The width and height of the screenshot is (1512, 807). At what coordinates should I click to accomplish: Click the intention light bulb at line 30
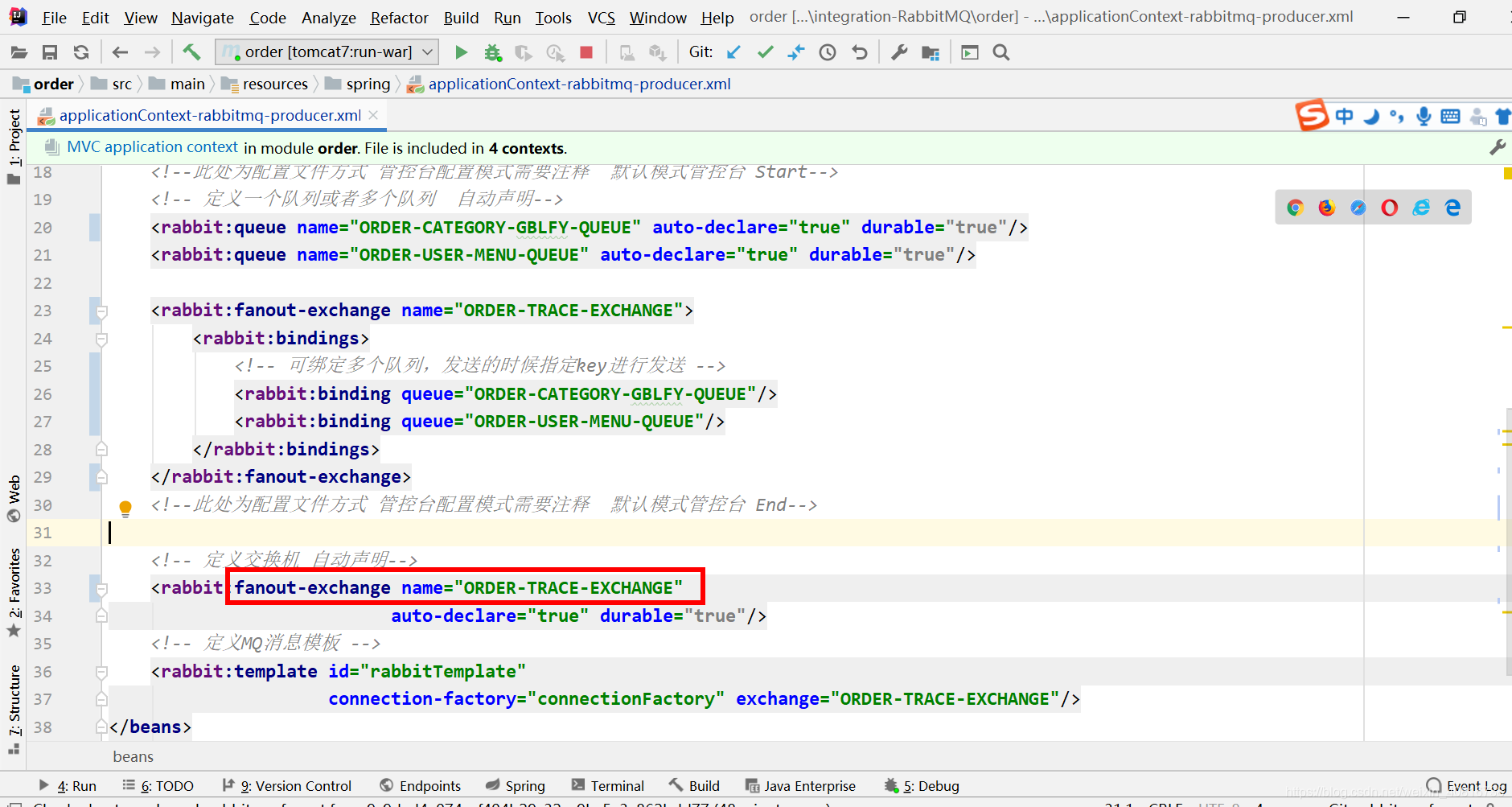coord(125,508)
